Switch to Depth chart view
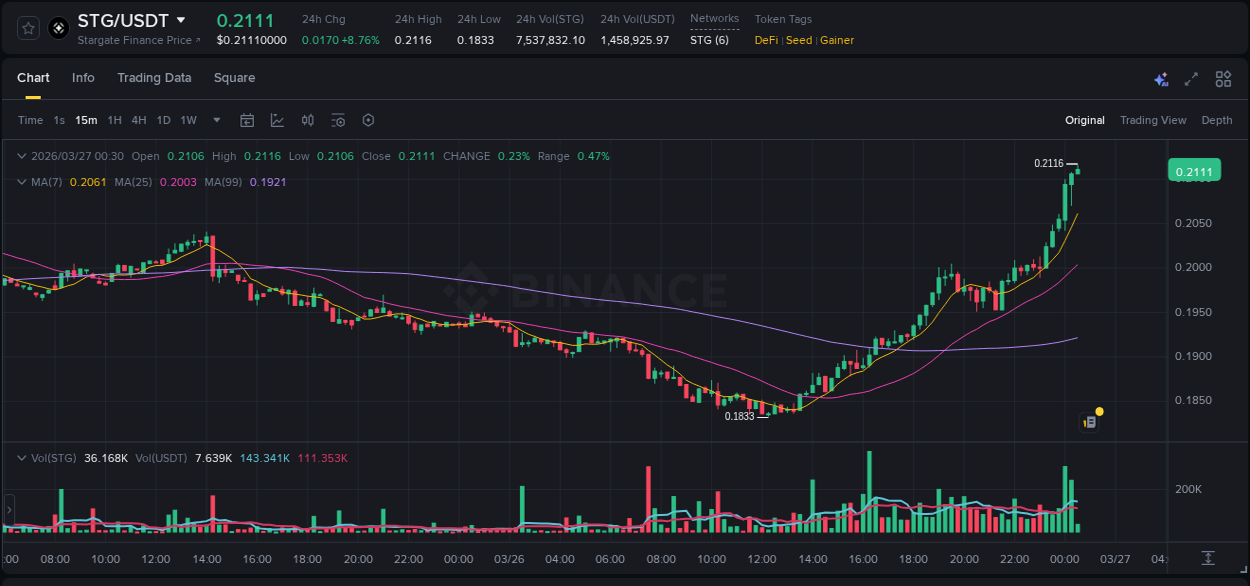Screen dimensions: 1250x586 point(1217,120)
